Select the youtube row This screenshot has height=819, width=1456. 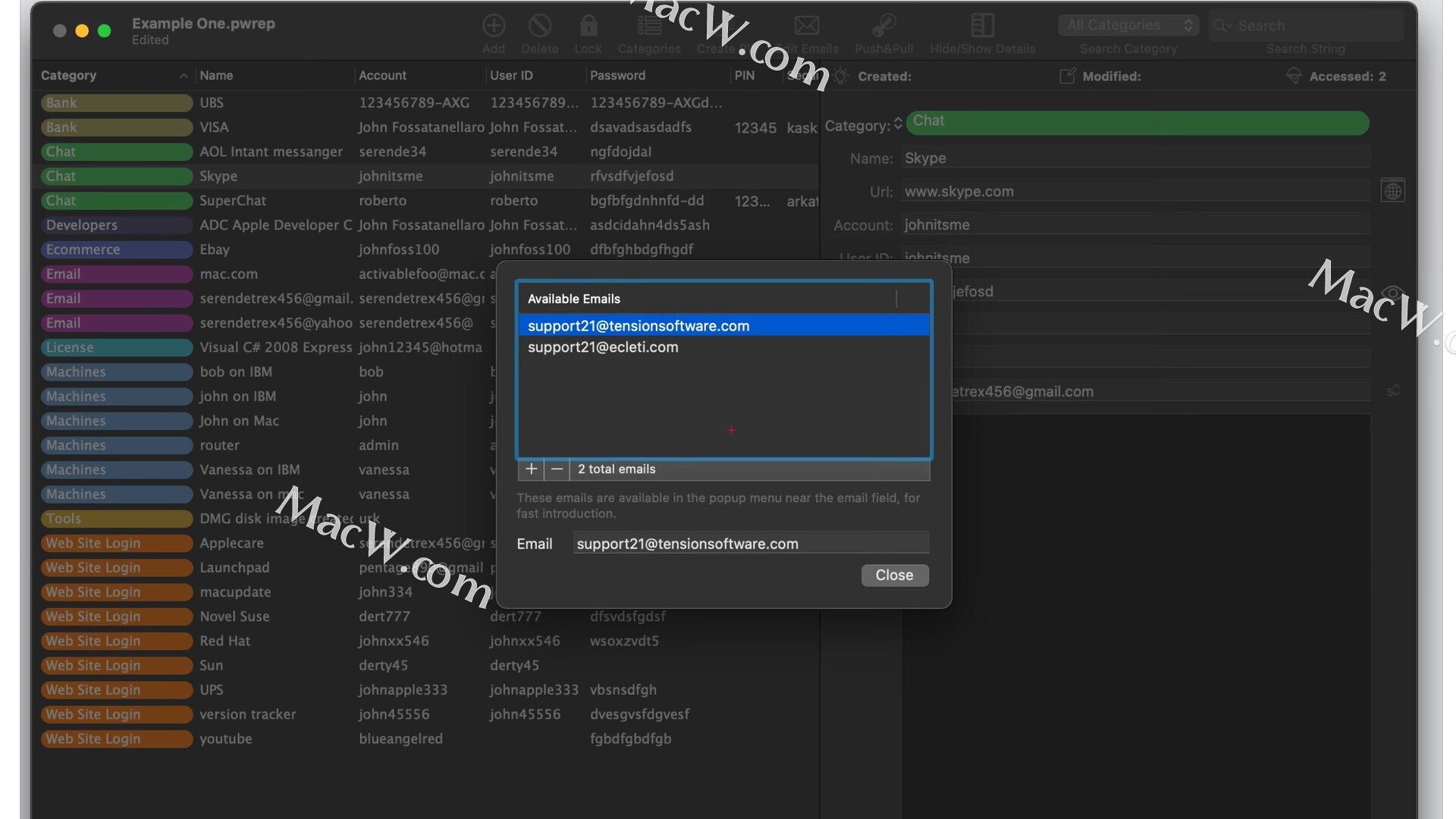[426, 739]
